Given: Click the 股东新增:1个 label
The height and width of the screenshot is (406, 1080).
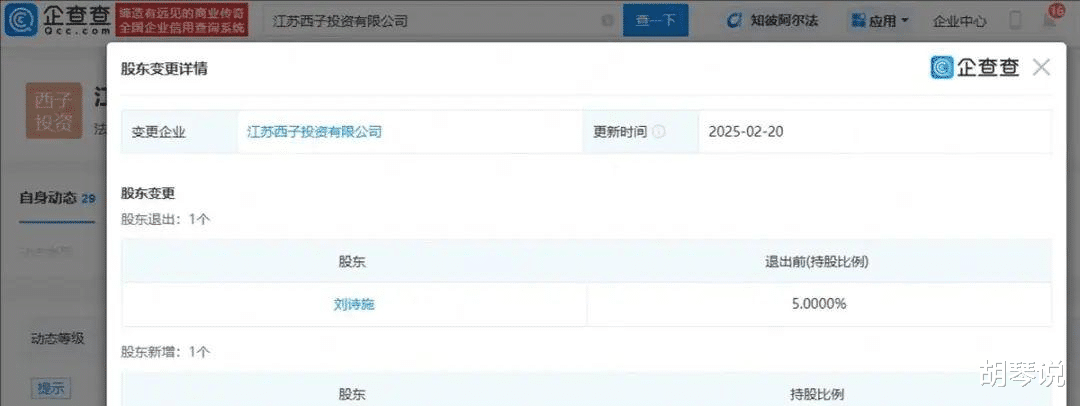Looking at the screenshot, I should [165, 352].
